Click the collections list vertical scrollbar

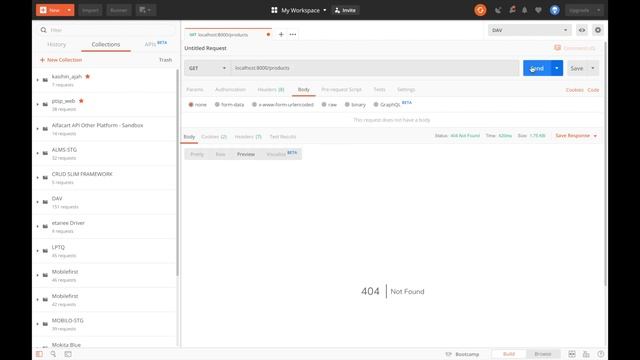177,173
